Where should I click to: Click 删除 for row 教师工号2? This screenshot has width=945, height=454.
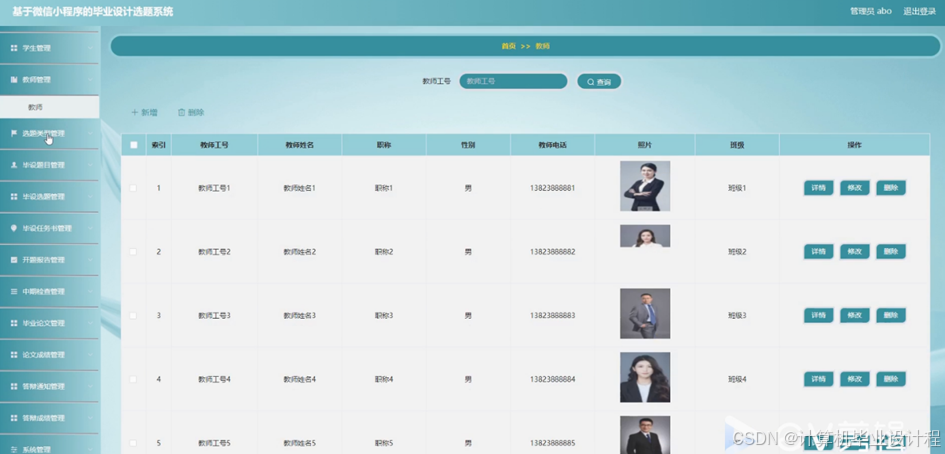tap(891, 252)
